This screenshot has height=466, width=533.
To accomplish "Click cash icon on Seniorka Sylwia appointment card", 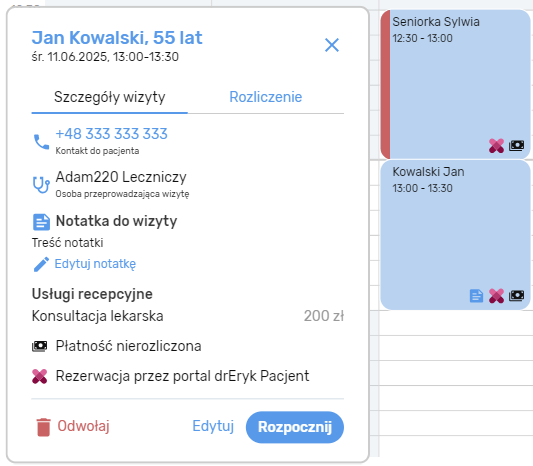I will pos(516,146).
